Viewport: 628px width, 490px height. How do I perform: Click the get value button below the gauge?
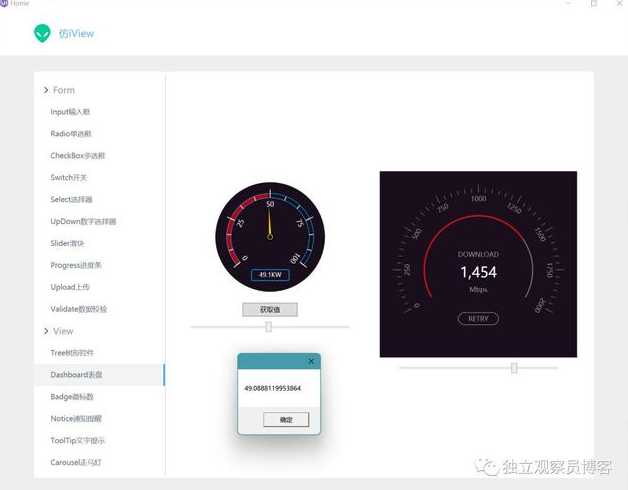pyautogui.click(x=270, y=309)
